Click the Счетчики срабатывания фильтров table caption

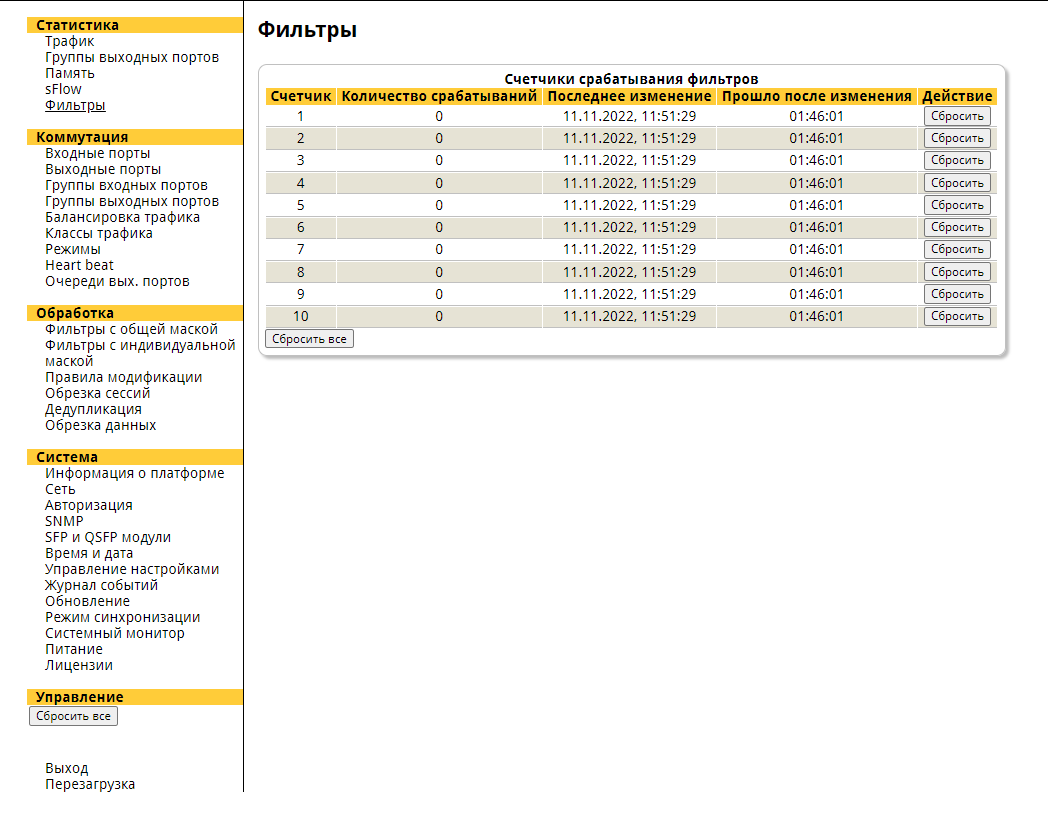pos(631,80)
